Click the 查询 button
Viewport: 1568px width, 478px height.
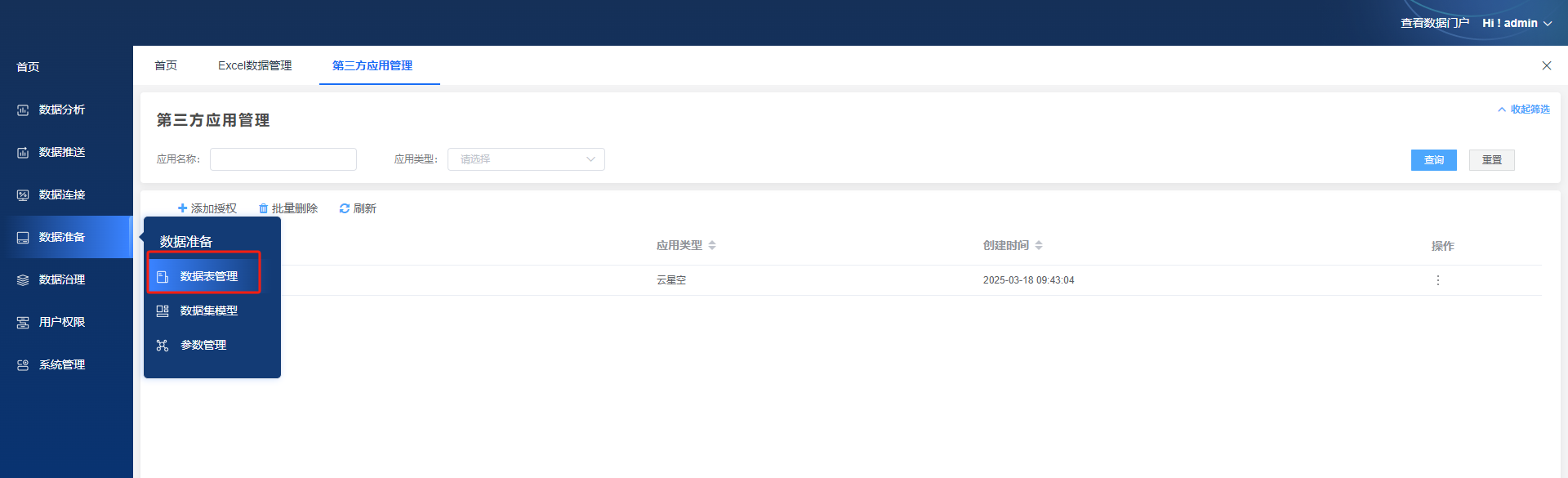[x=1433, y=160]
